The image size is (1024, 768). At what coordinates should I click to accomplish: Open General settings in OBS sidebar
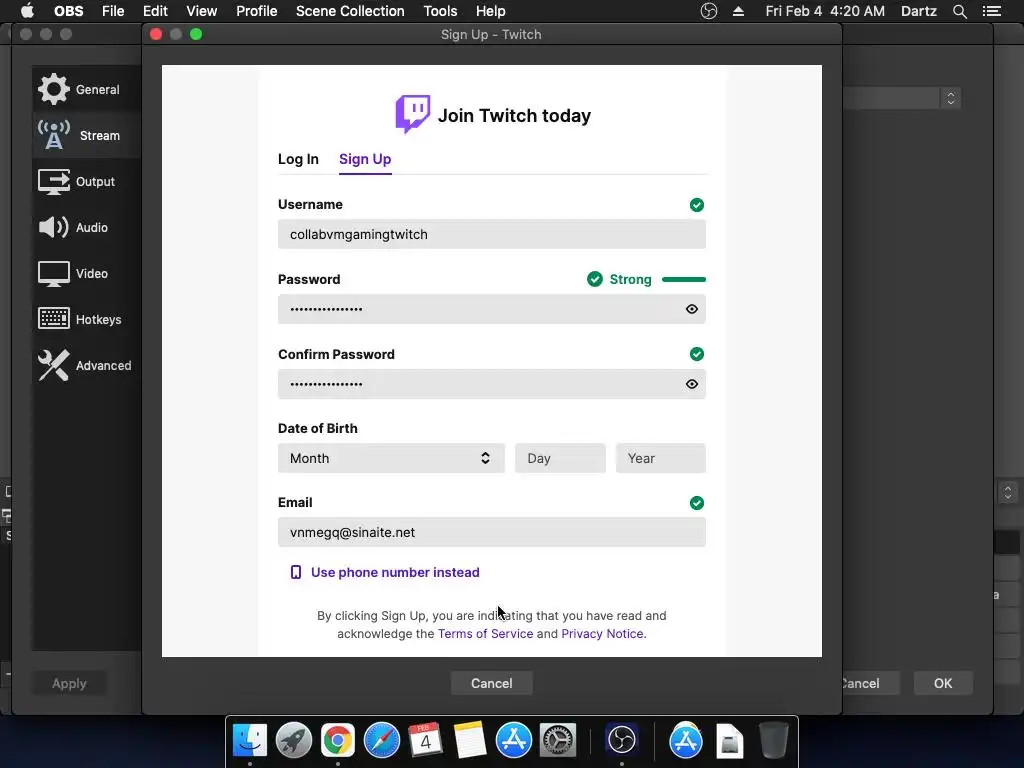coord(86,89)
